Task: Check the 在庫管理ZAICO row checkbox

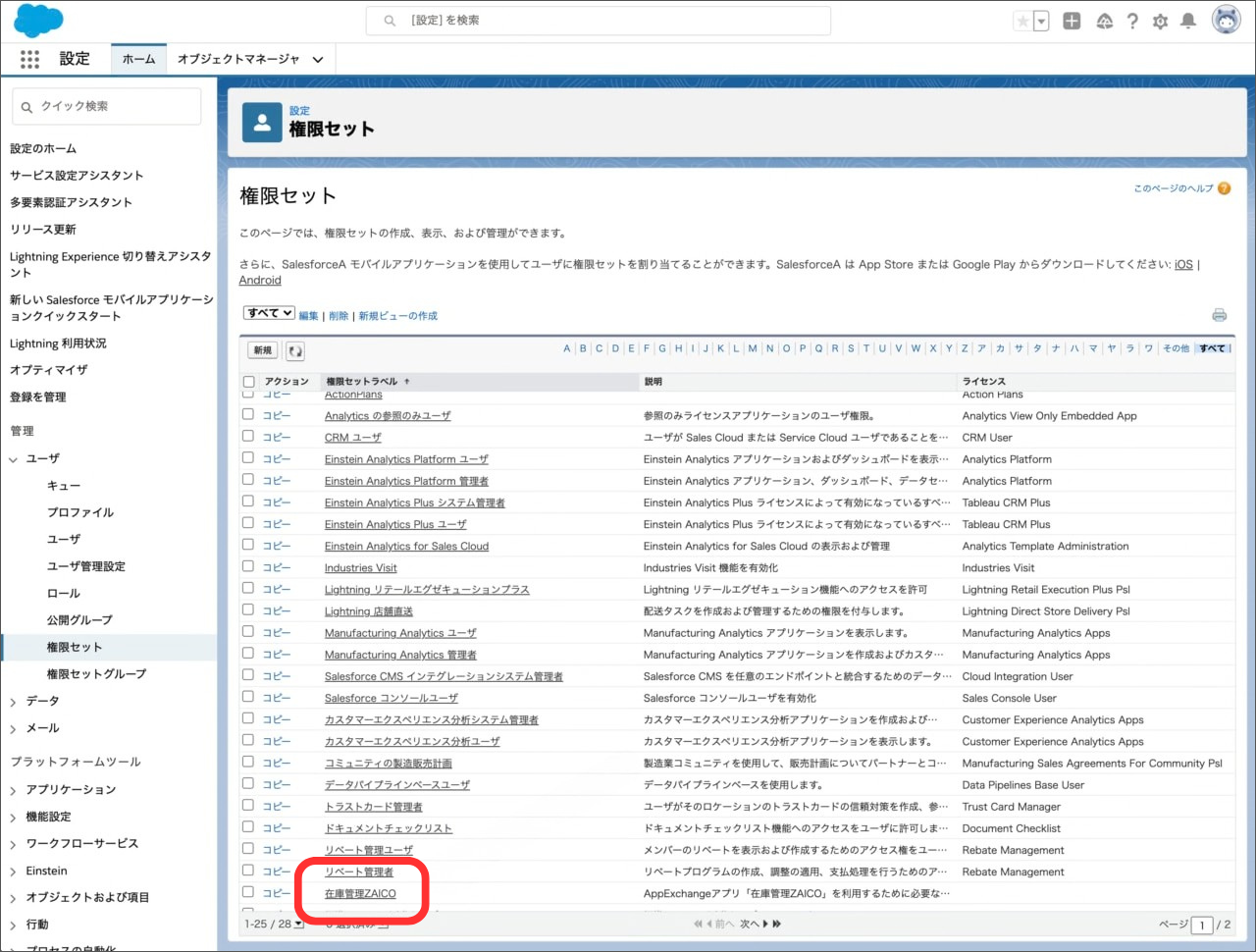Action: click(248, 892)
